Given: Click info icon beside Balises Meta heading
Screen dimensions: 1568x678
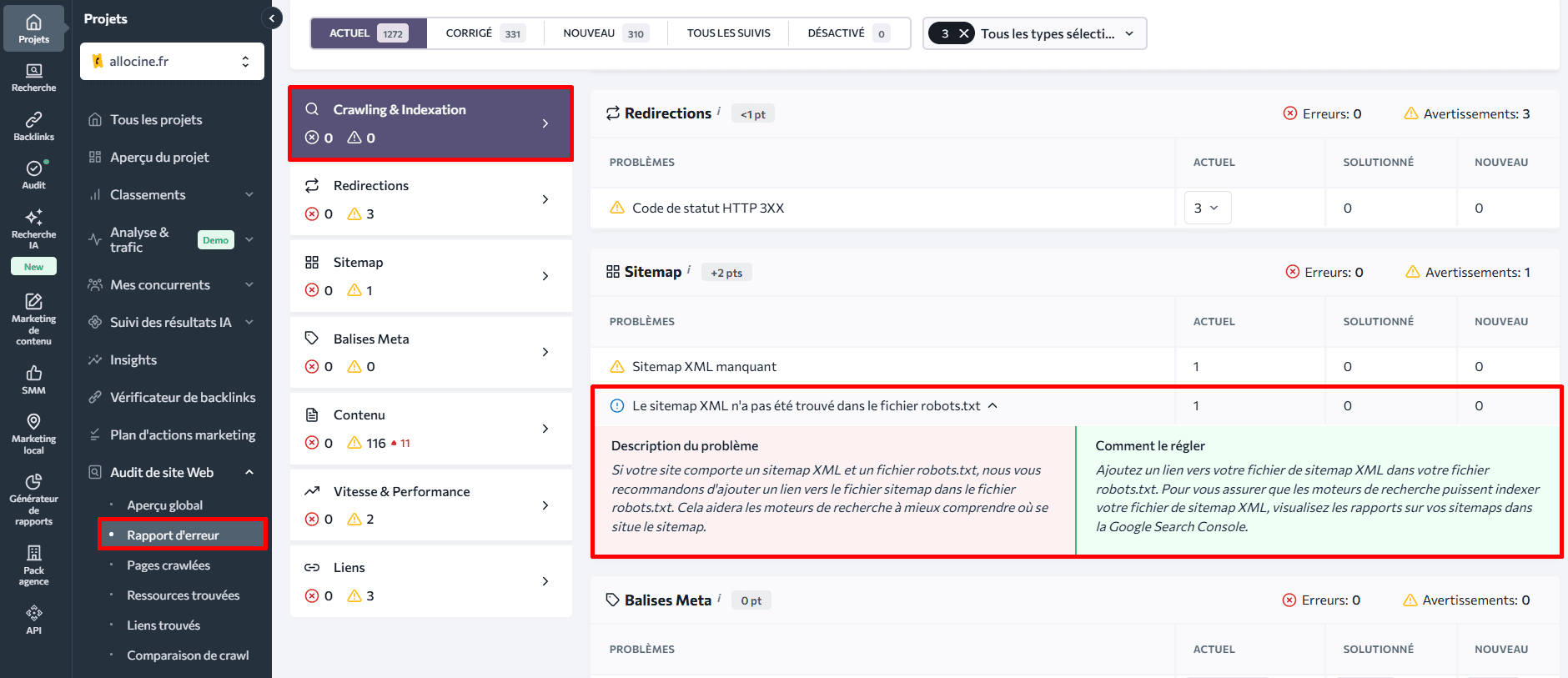Looking at the screenshot, I should click(719, 597).
